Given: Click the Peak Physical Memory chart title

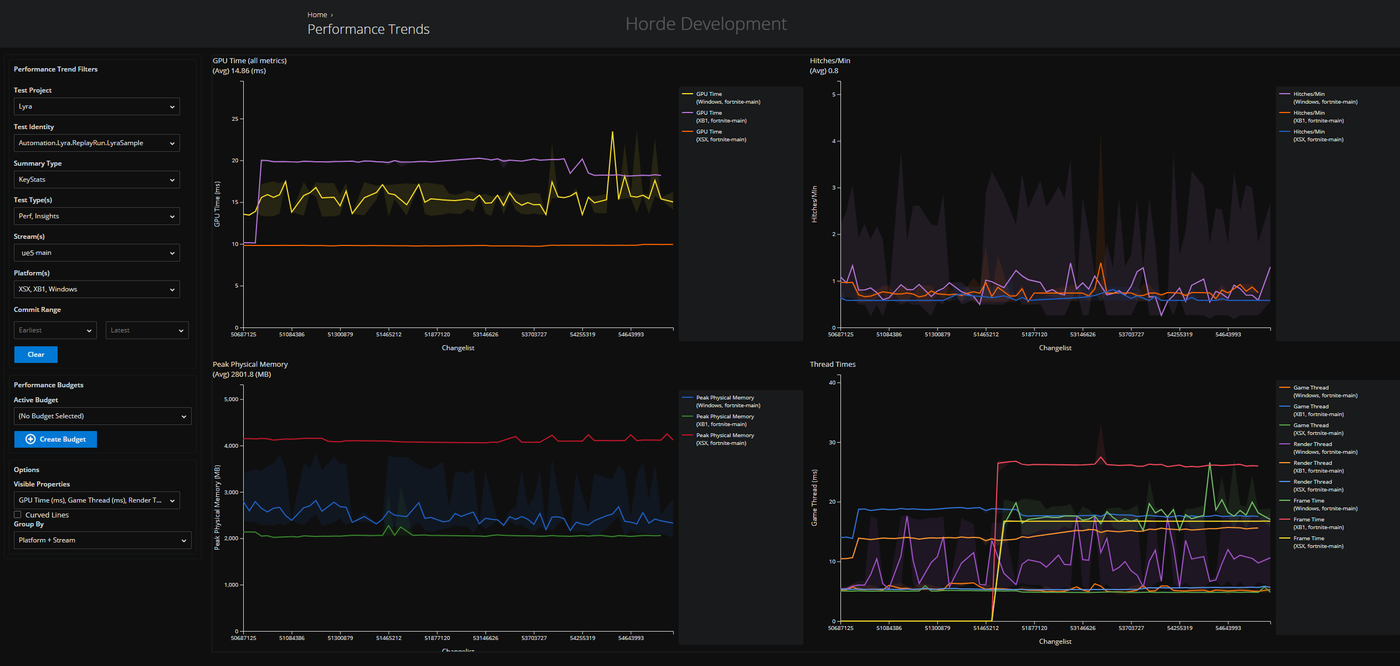Looking at the screenshot, I should point(250,365).
